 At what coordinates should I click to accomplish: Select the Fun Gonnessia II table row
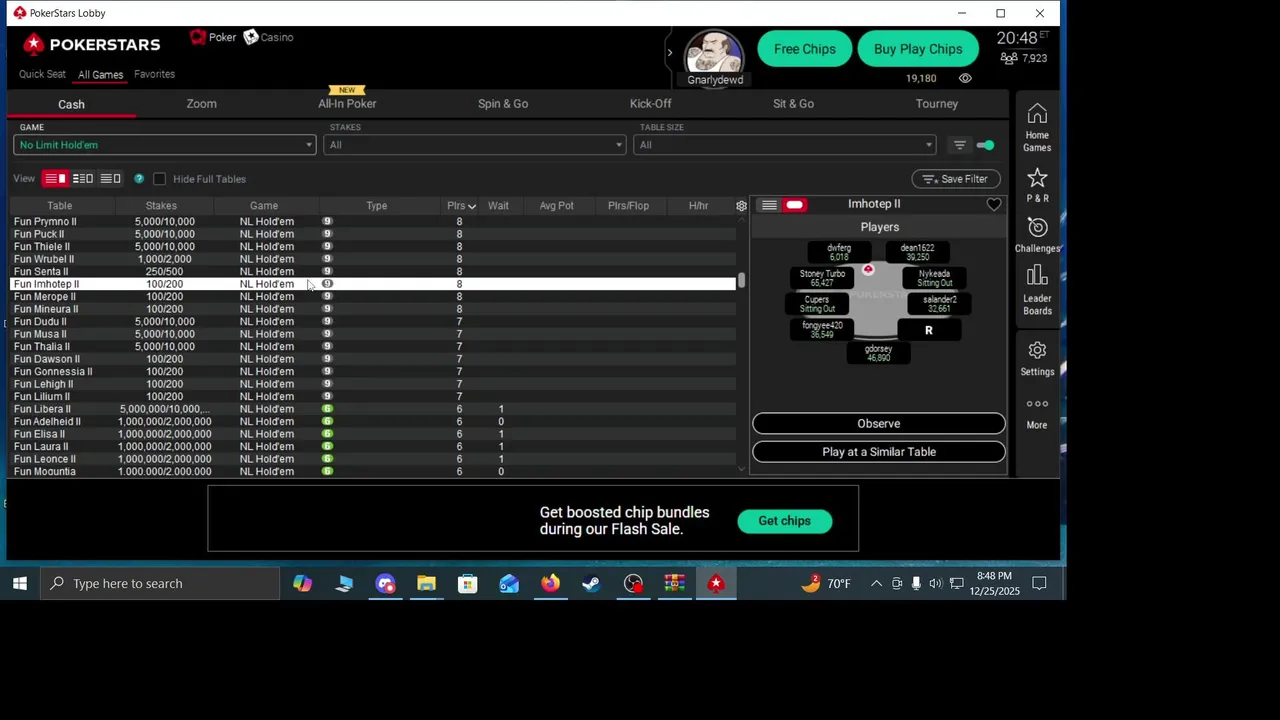pos(372,372)
